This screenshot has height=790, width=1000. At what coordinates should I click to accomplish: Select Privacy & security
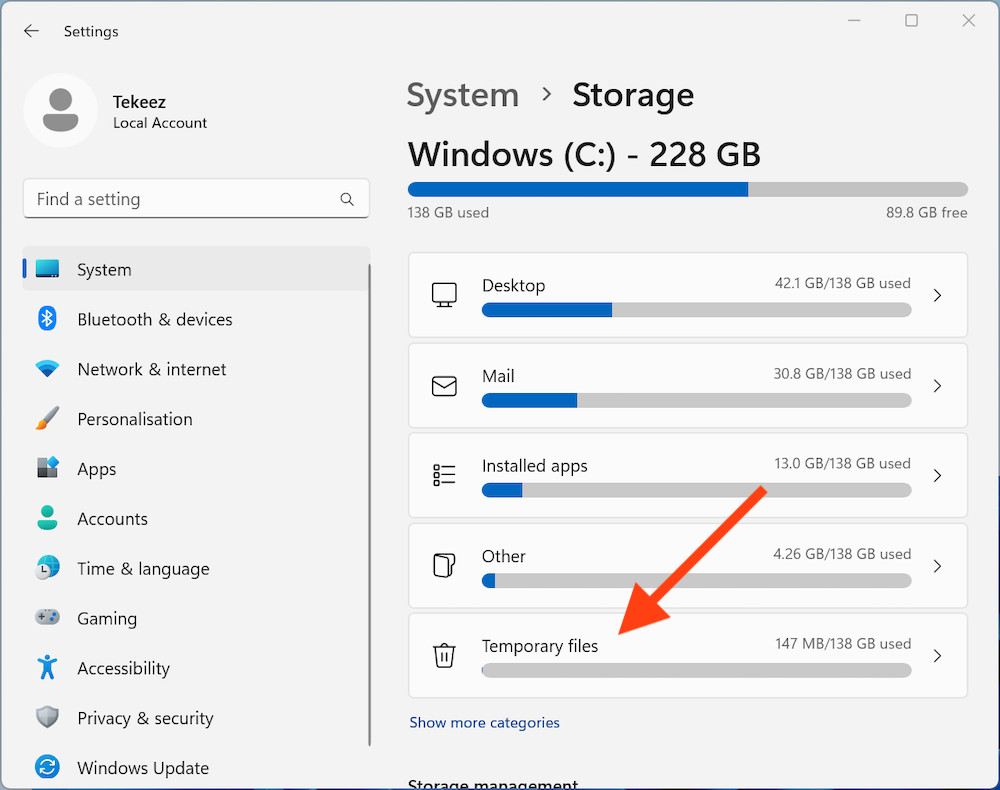[x=196, y=717]
